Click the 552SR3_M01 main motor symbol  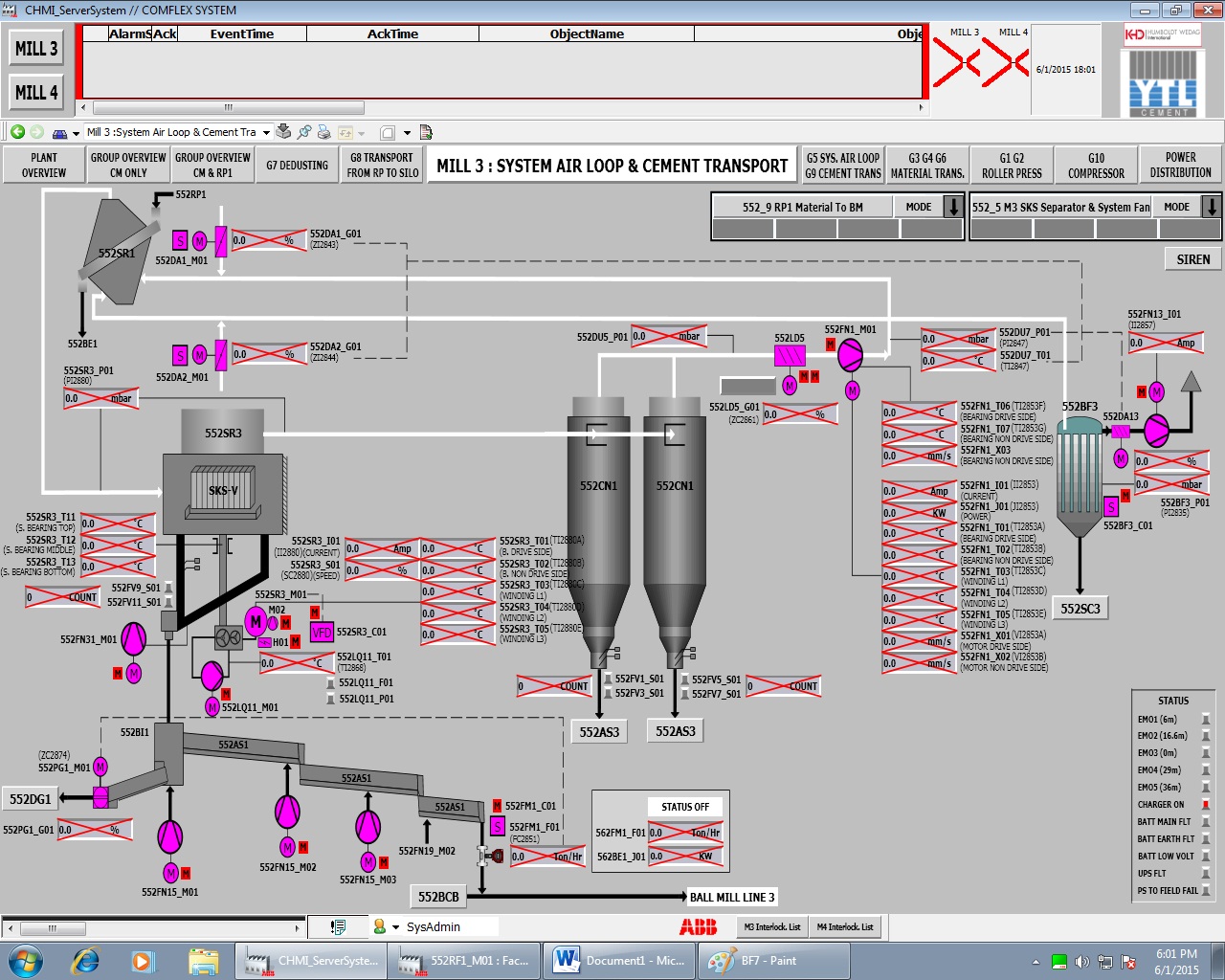256,622
